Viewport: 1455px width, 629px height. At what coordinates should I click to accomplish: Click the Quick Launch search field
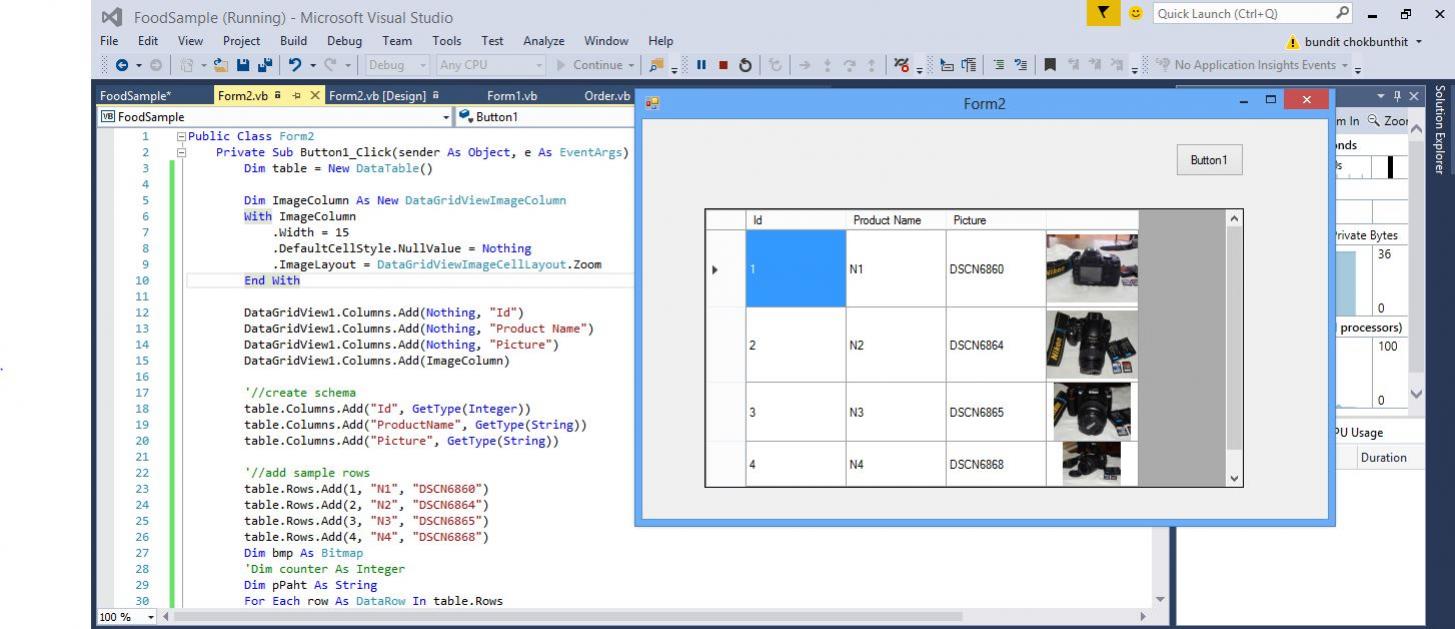(1241, 14)
